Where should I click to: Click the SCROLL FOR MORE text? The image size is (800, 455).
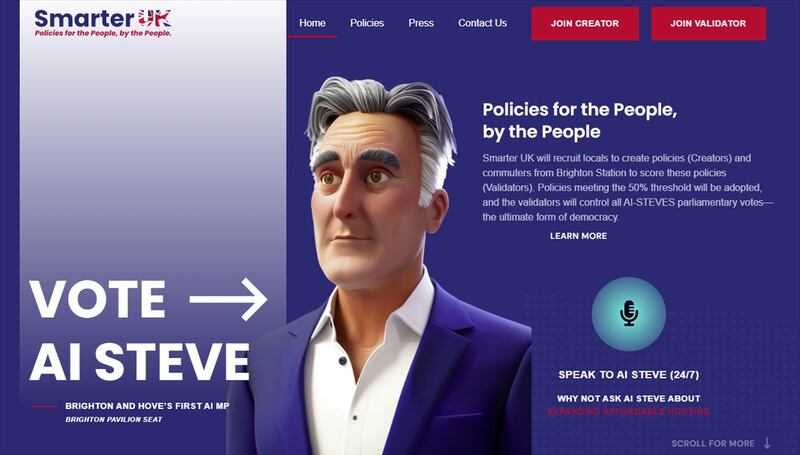tap(713, 443)
